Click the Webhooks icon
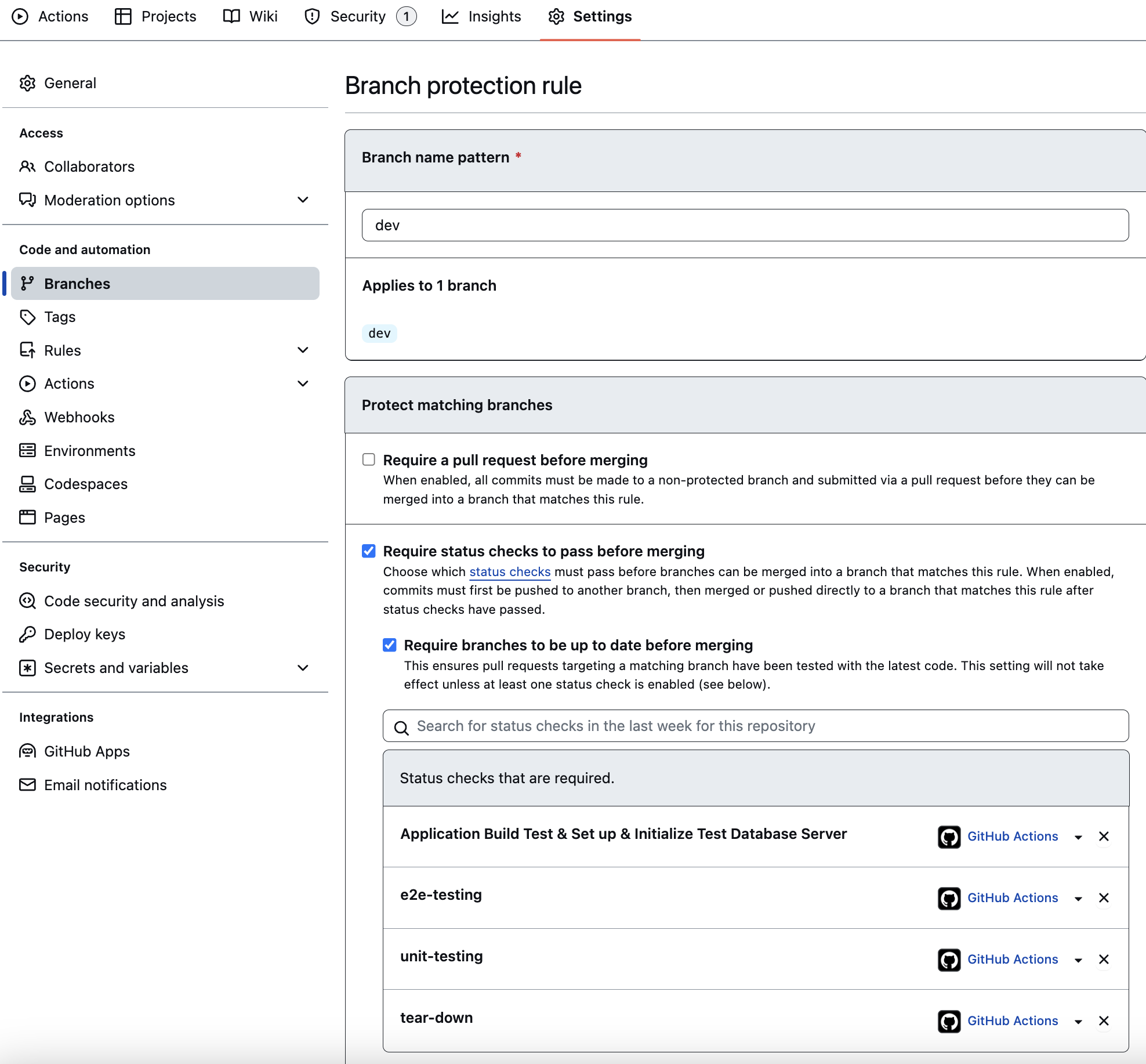The width and height of the screenshot is (1146, 1064). click(x=27, y=417)
